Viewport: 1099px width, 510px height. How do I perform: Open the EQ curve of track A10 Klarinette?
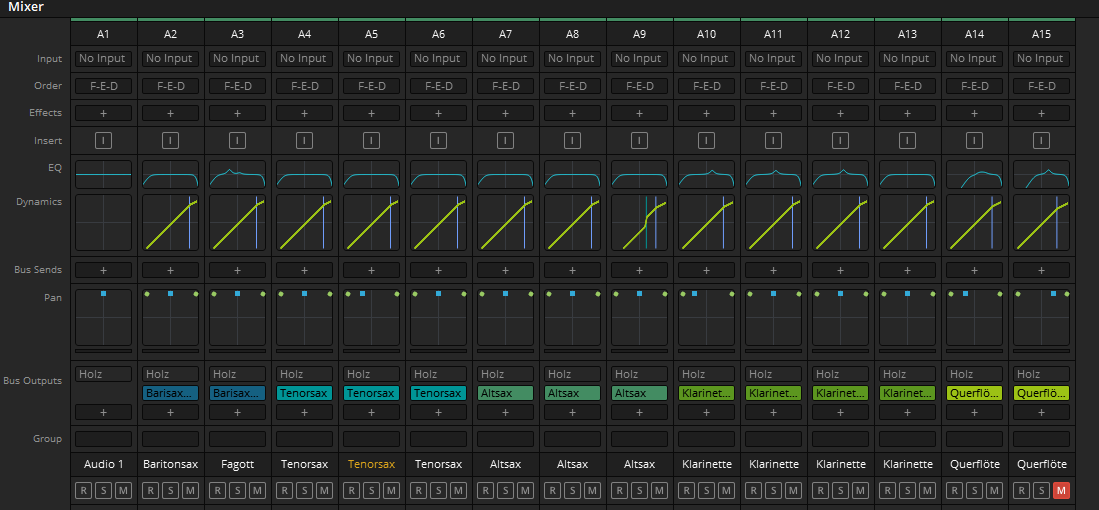coord(706,174)
